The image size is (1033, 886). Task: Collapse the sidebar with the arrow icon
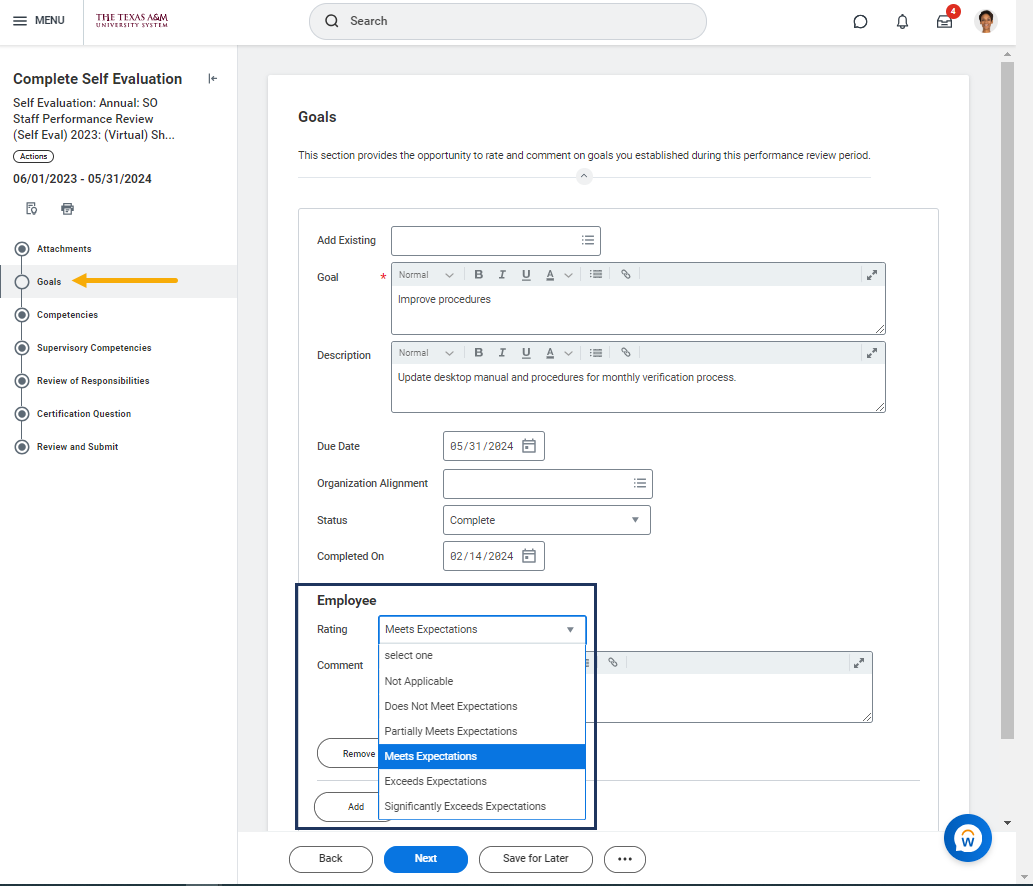click(212, 79)
